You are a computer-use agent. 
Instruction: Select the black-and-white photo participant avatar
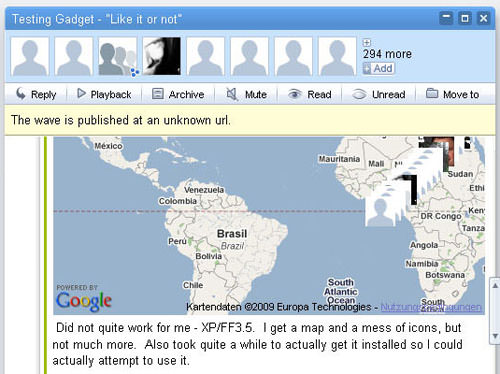pyautogui.click(x=162, y=56)
